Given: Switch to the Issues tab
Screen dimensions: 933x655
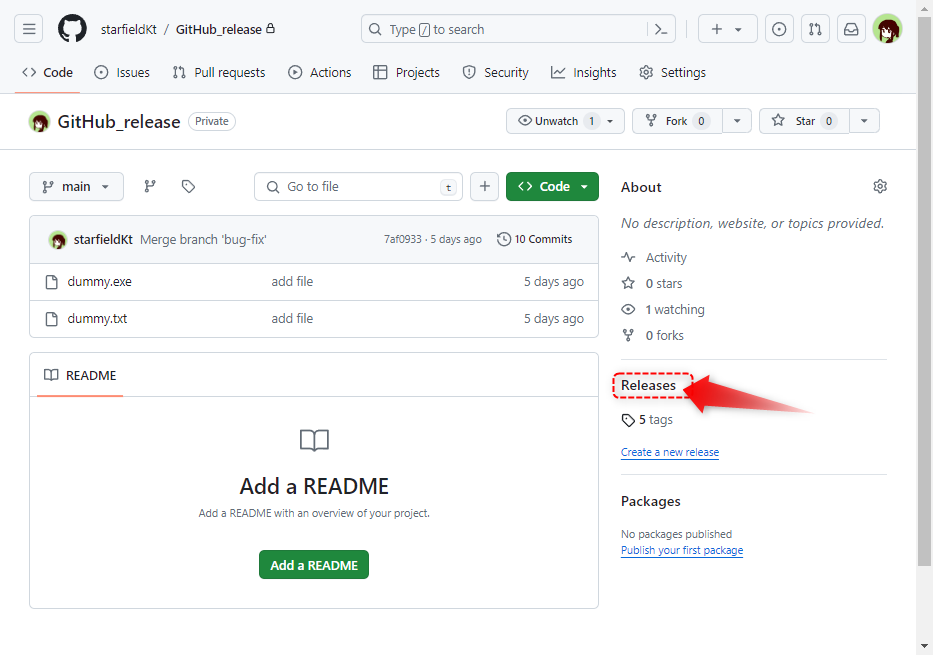Looking at the screenshot, I should coord(122,73).
